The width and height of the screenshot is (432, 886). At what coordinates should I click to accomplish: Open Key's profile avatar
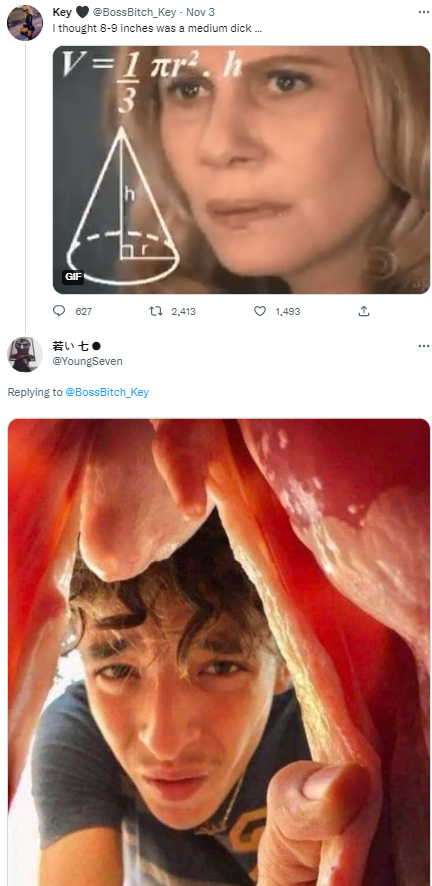coord(25,23)
